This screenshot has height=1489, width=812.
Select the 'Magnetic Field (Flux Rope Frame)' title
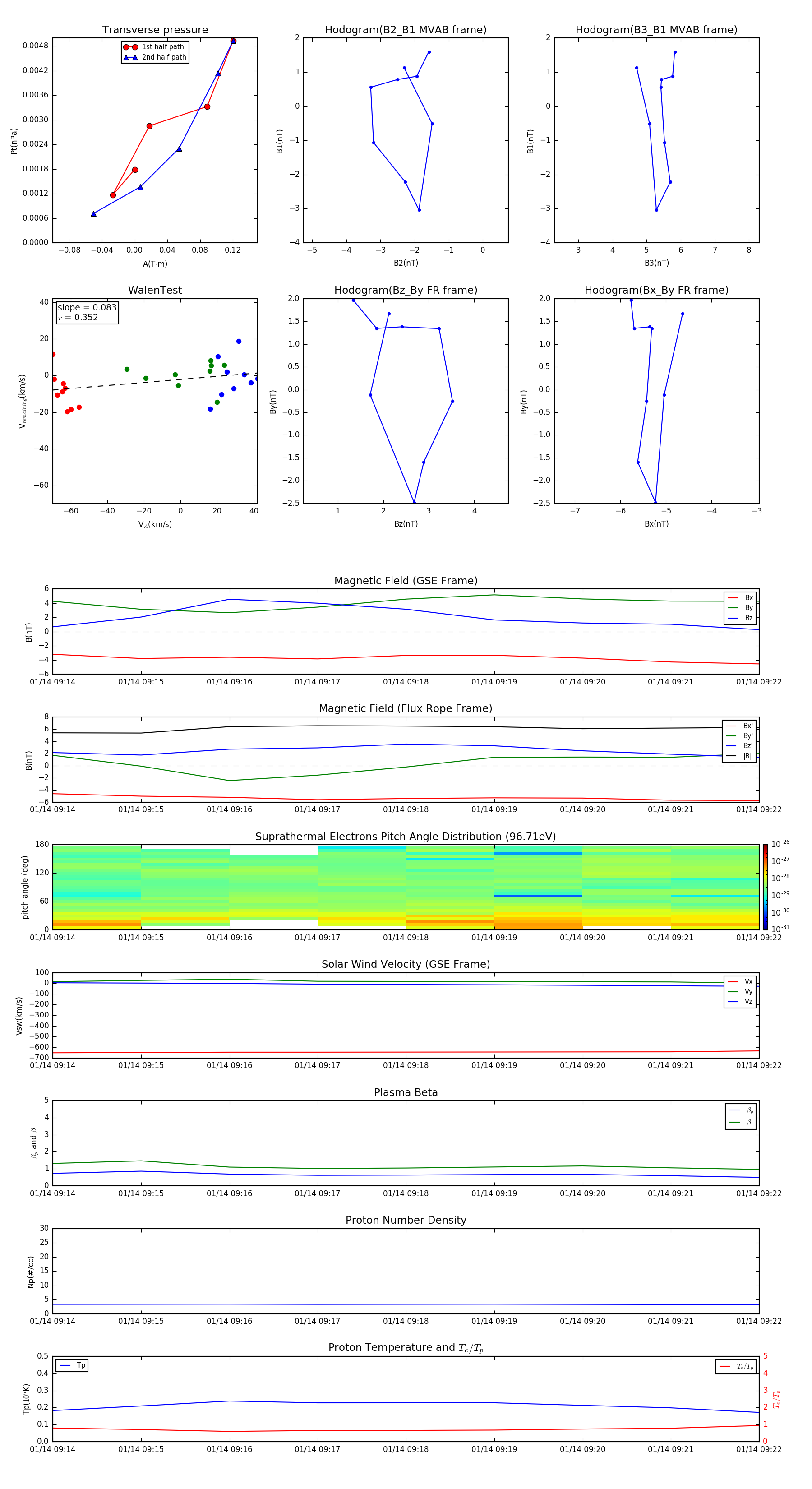click(x=406, y=709)
